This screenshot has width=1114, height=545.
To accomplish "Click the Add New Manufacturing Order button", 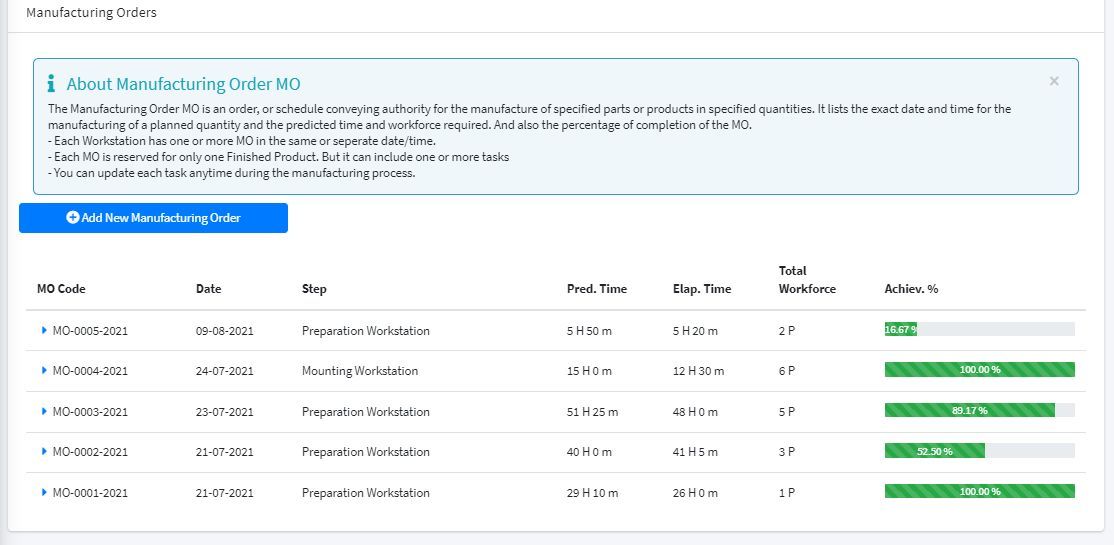I will (x=153, y=218).
